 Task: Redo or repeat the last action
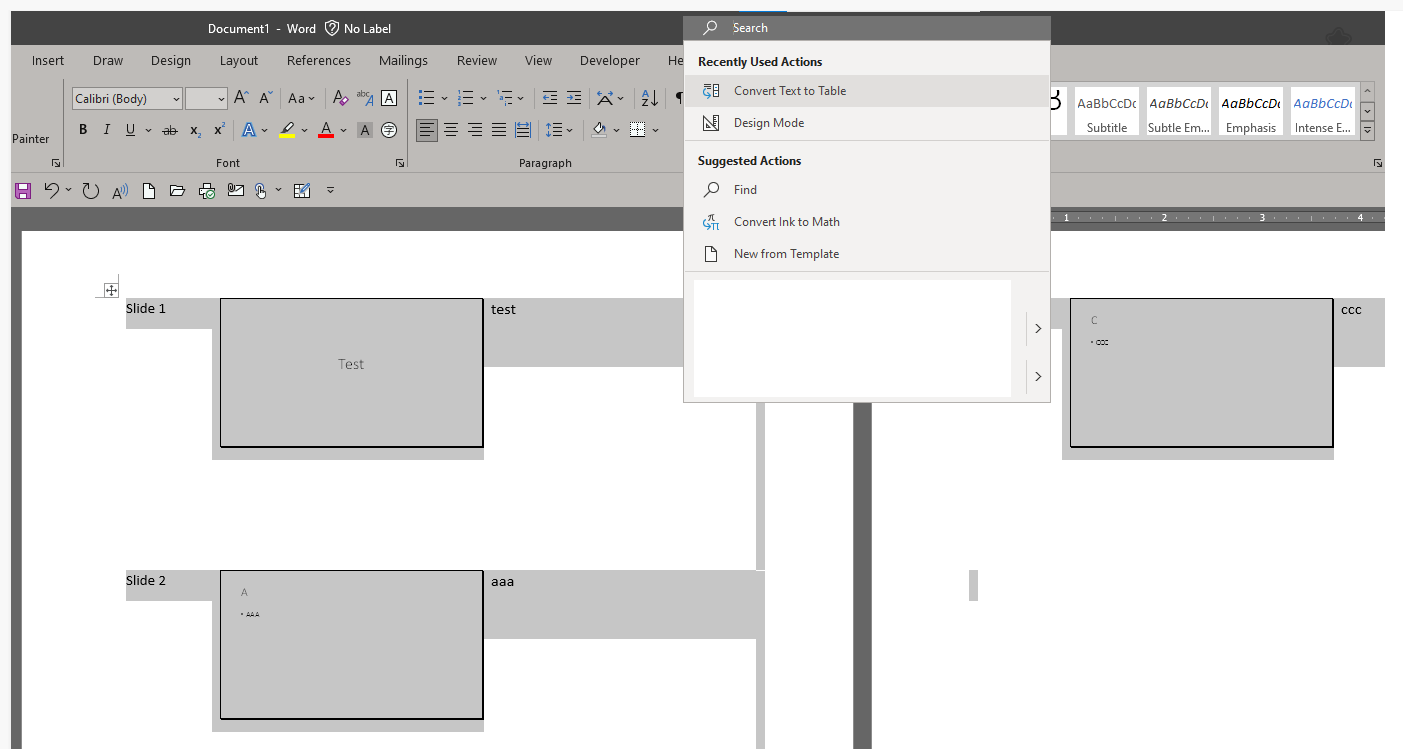[91, 190]
